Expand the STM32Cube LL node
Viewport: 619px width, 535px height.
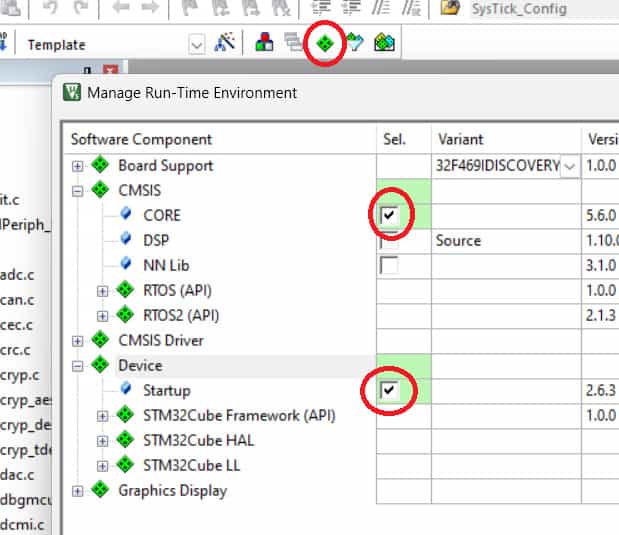coord(103,466)
